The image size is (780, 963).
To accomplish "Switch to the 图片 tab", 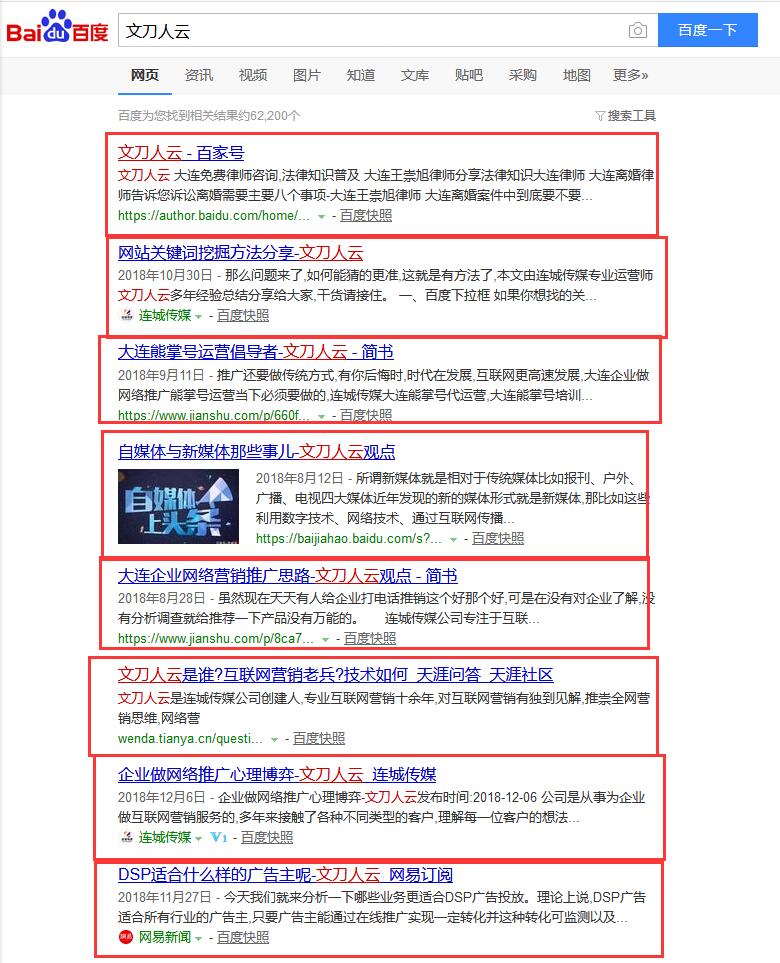I will pos(306,76).
